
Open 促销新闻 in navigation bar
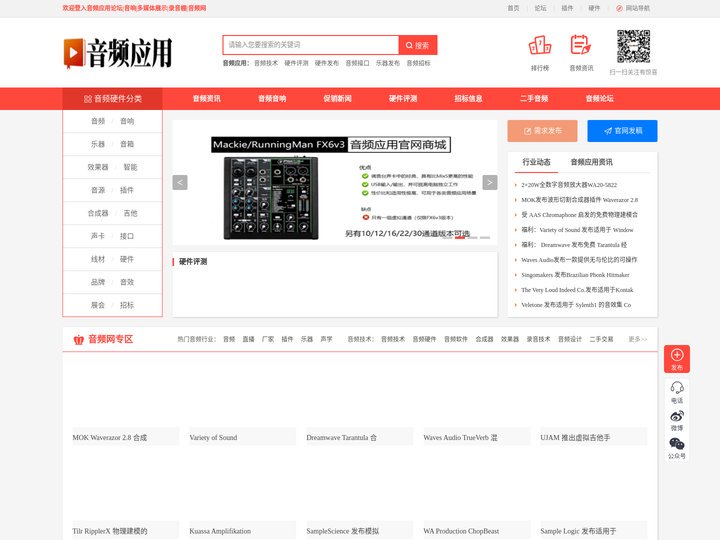338,98
